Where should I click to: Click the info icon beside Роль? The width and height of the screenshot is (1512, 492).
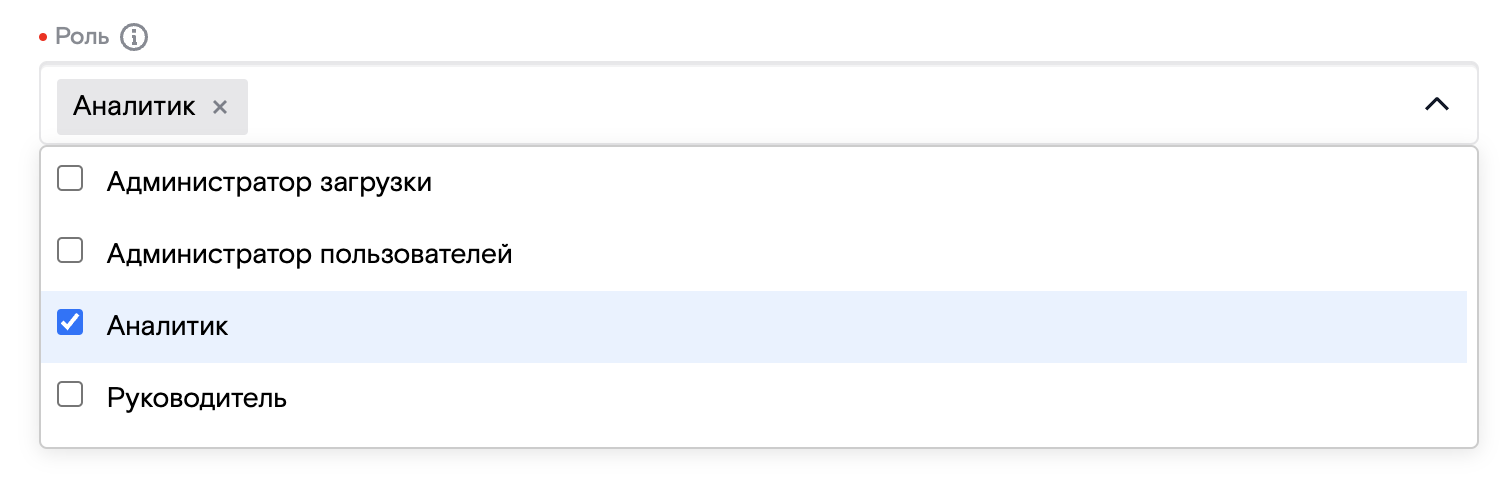[133, 38]
